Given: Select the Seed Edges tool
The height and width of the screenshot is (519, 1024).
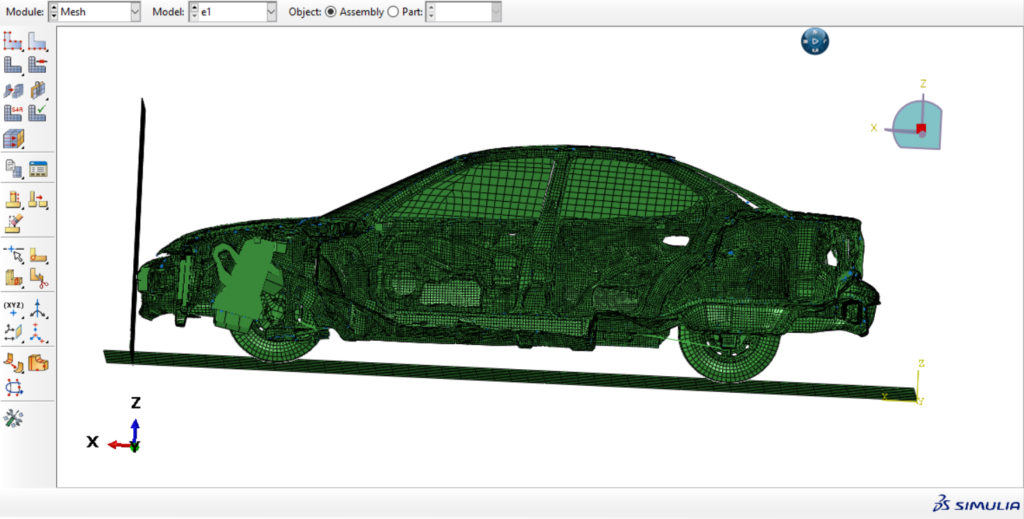Looking at the screenshot, I should 37,42.
